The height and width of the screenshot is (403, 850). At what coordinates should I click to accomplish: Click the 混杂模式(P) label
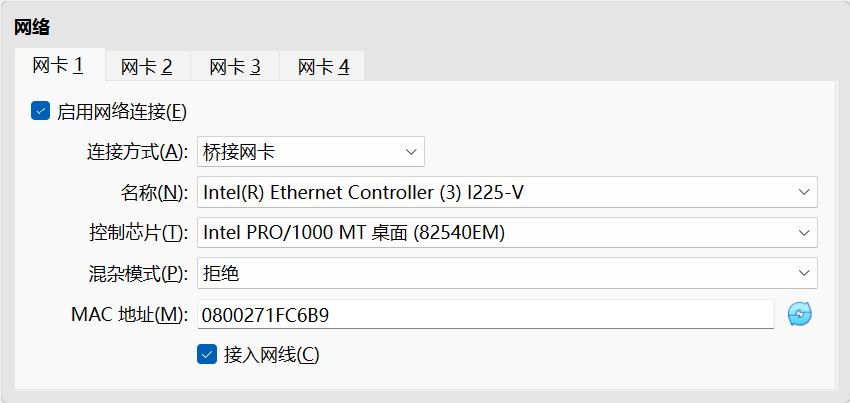point(138,274)
